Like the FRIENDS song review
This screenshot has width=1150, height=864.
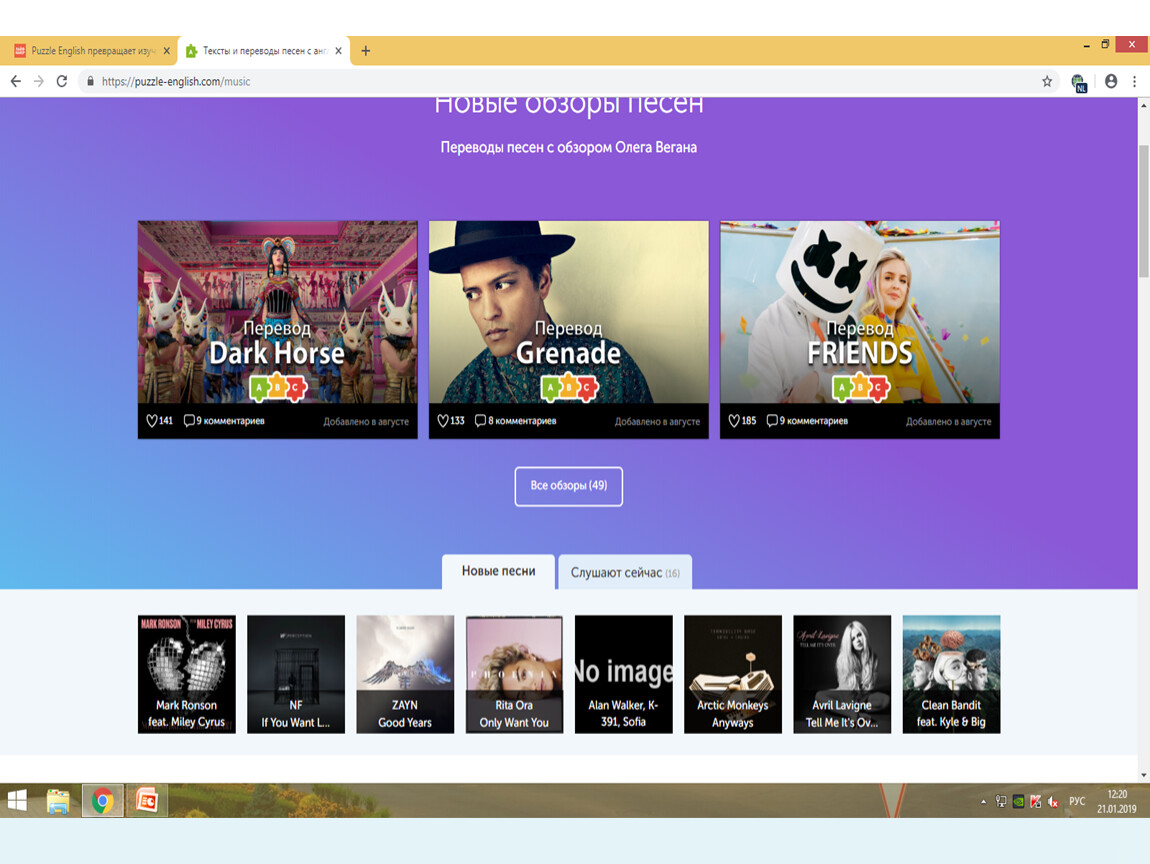click(734, 421)
